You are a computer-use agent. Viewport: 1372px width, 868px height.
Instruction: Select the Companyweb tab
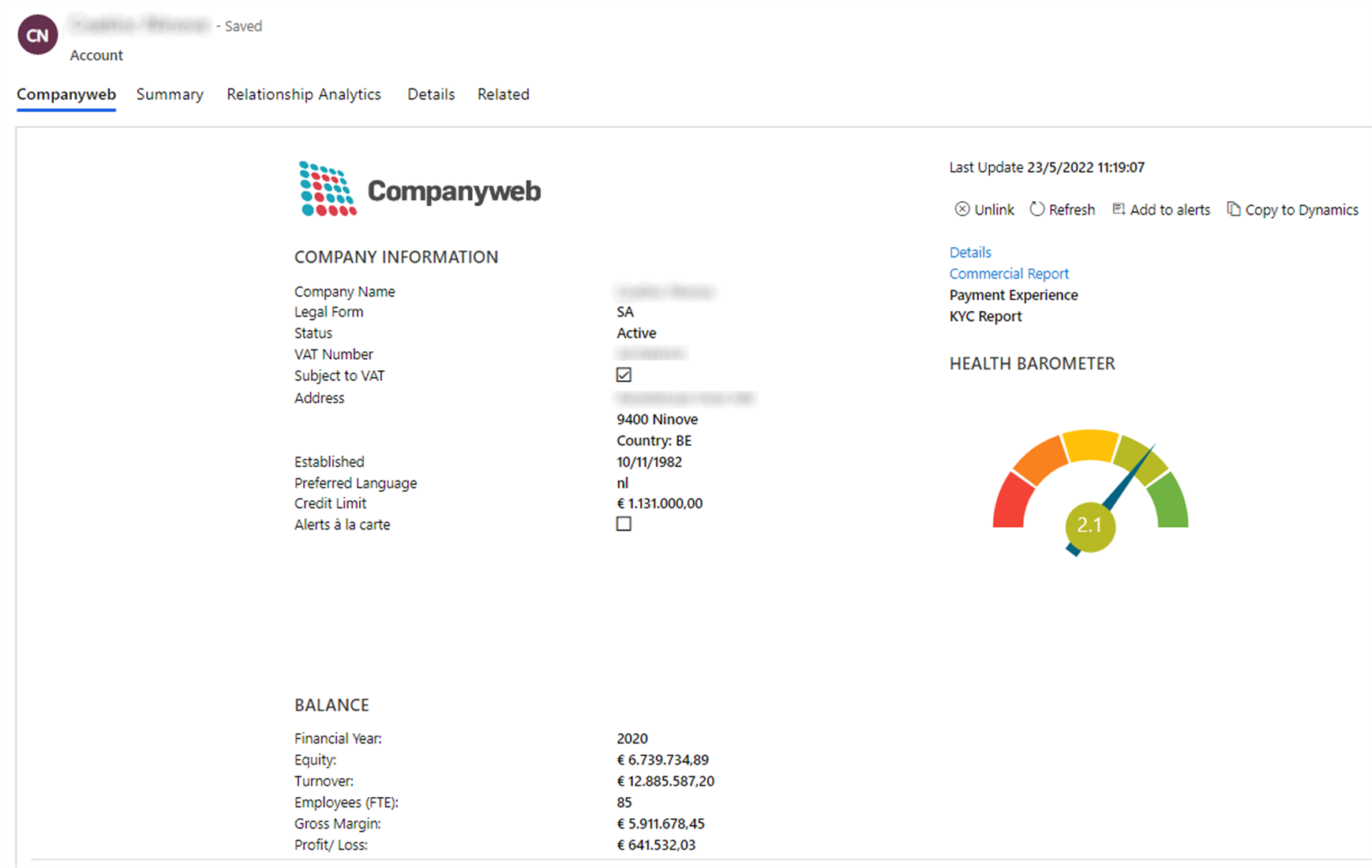coord(66,95)
